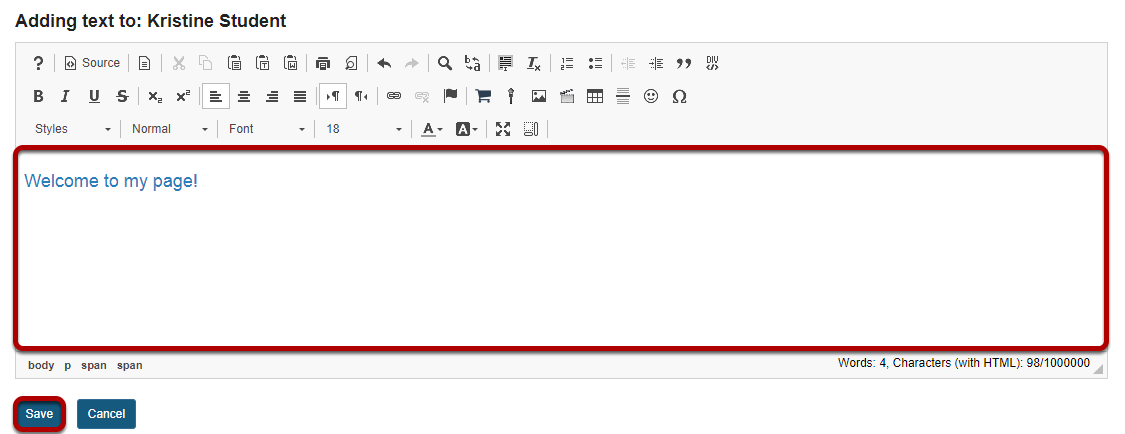Image resolution: width=1125 pixels, height=434 pixels.
Task: Center align the text
Action: pos(244,96)
